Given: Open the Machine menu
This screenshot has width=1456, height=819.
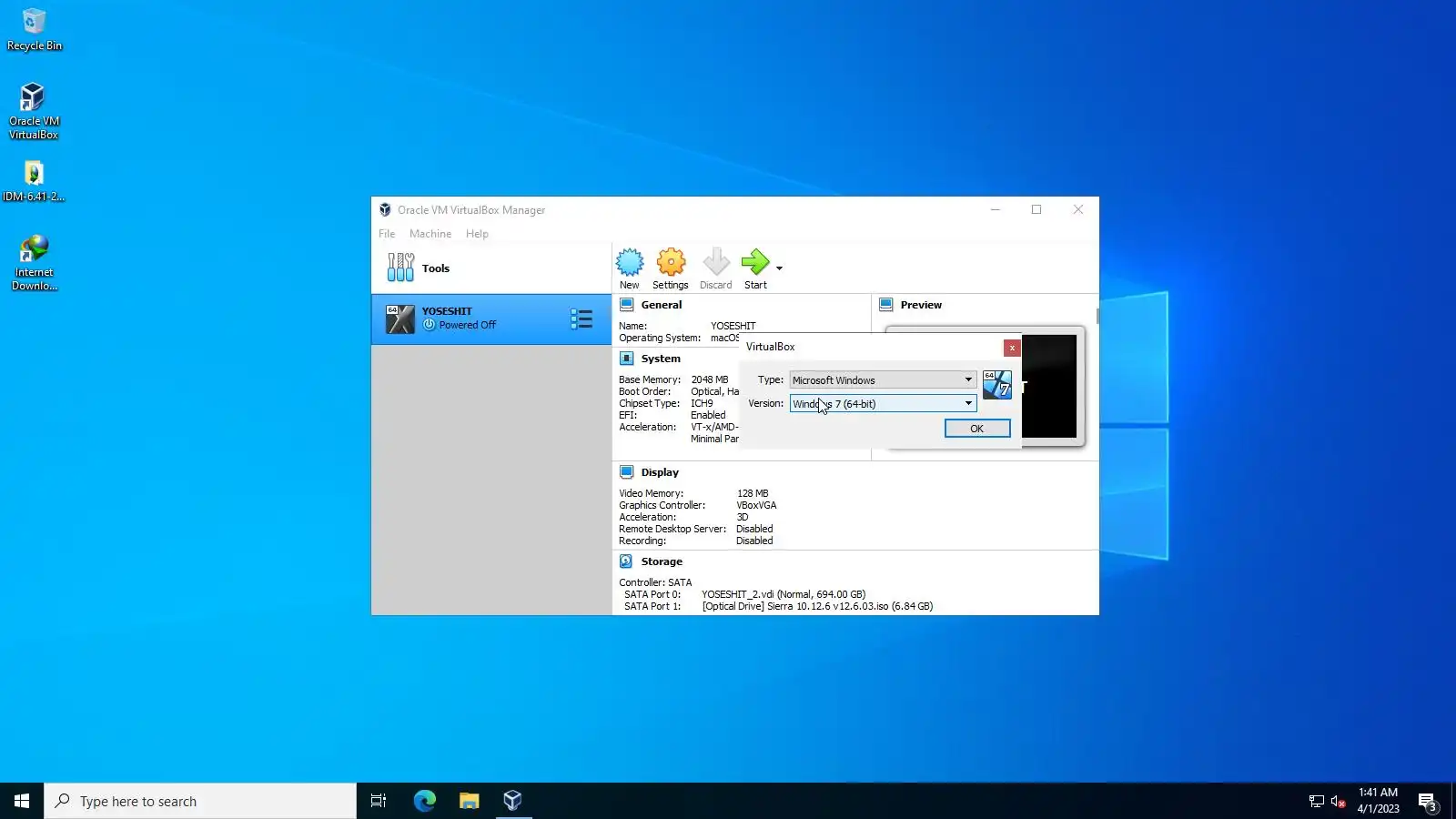Looking at the screenshot, I should [x=430, y=234].
